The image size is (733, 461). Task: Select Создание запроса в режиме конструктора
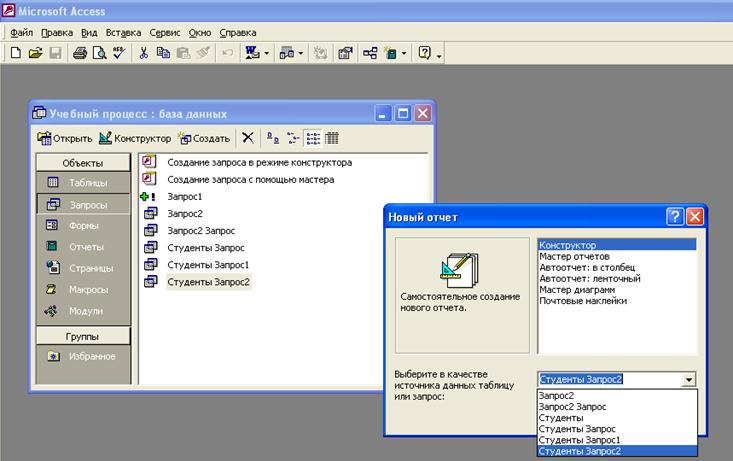pos(259,162)
